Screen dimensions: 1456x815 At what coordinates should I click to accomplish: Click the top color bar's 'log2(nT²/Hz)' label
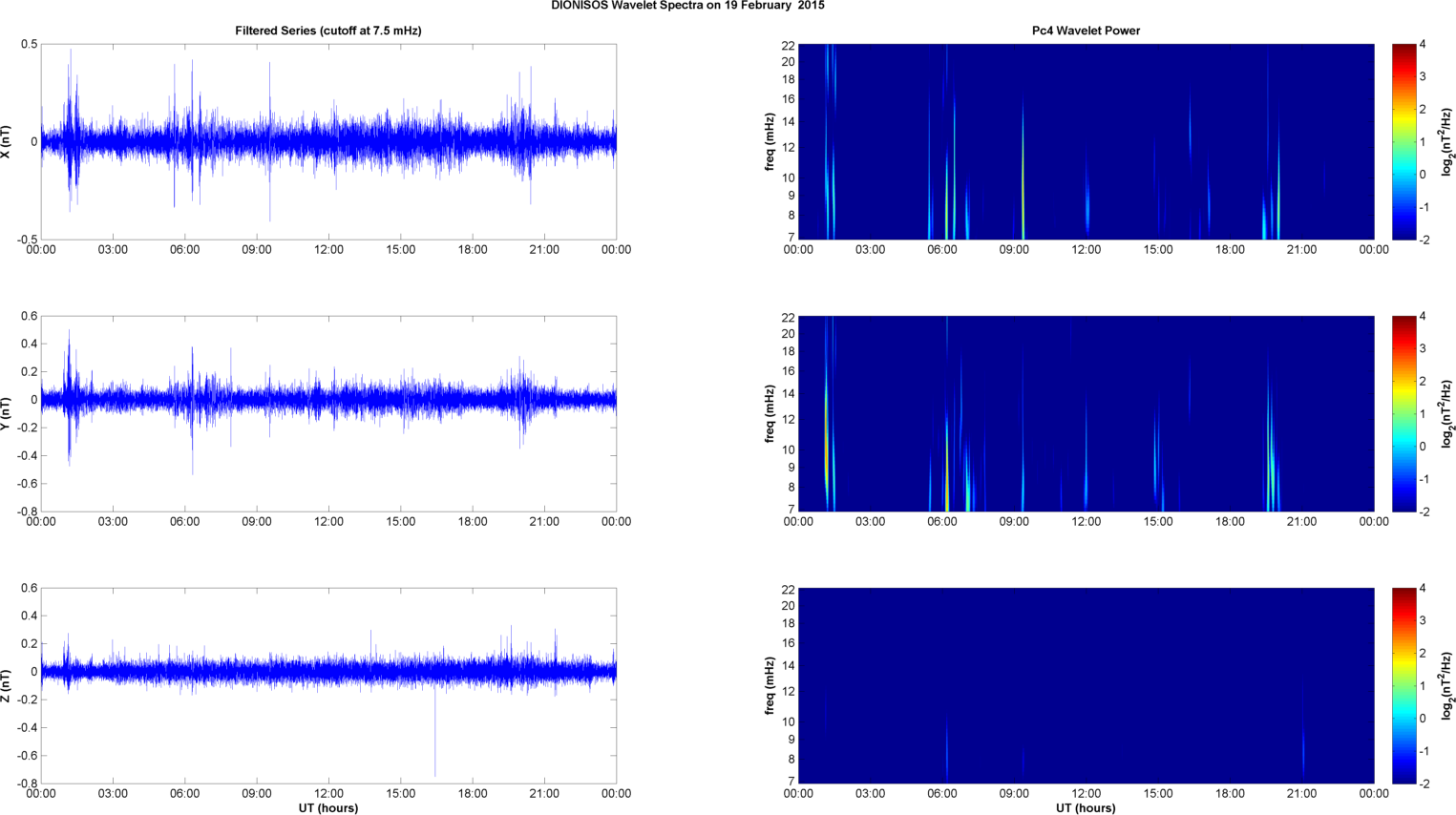coord(1447,142)
